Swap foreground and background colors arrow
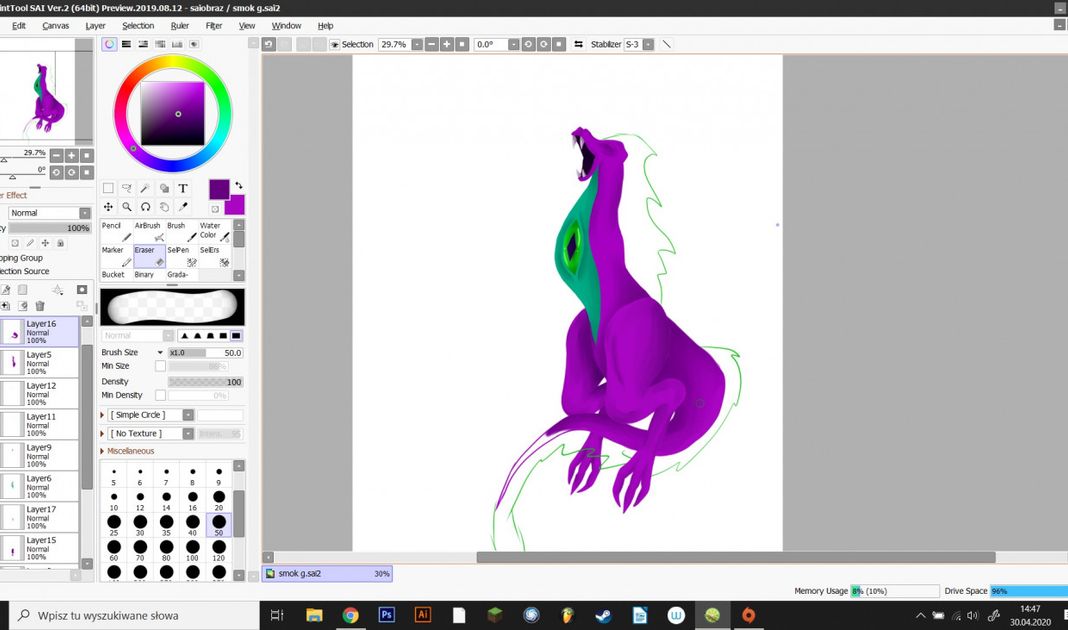Screen dimensions: 1068x630 [238, 186]
